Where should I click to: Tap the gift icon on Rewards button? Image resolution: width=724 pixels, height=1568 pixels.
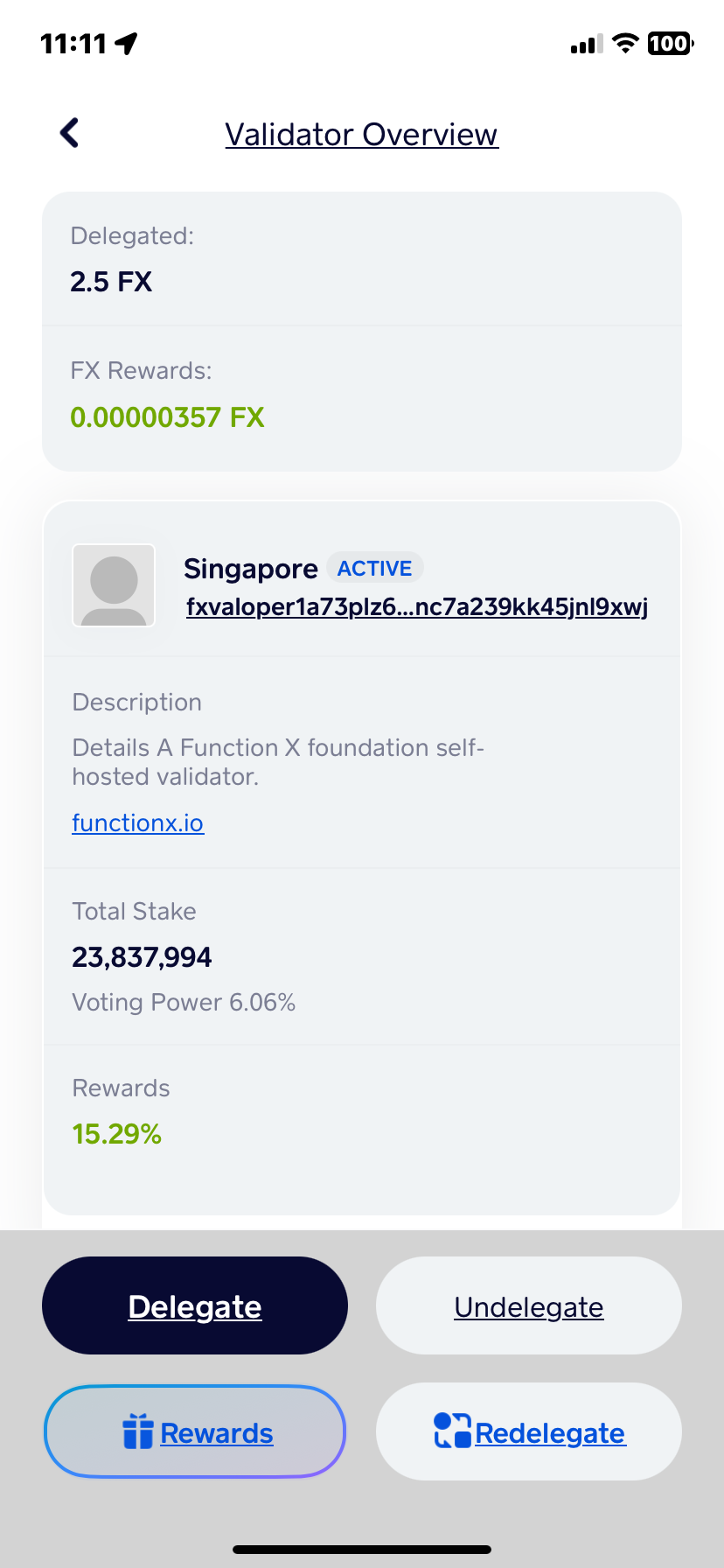pos(138,1431)
